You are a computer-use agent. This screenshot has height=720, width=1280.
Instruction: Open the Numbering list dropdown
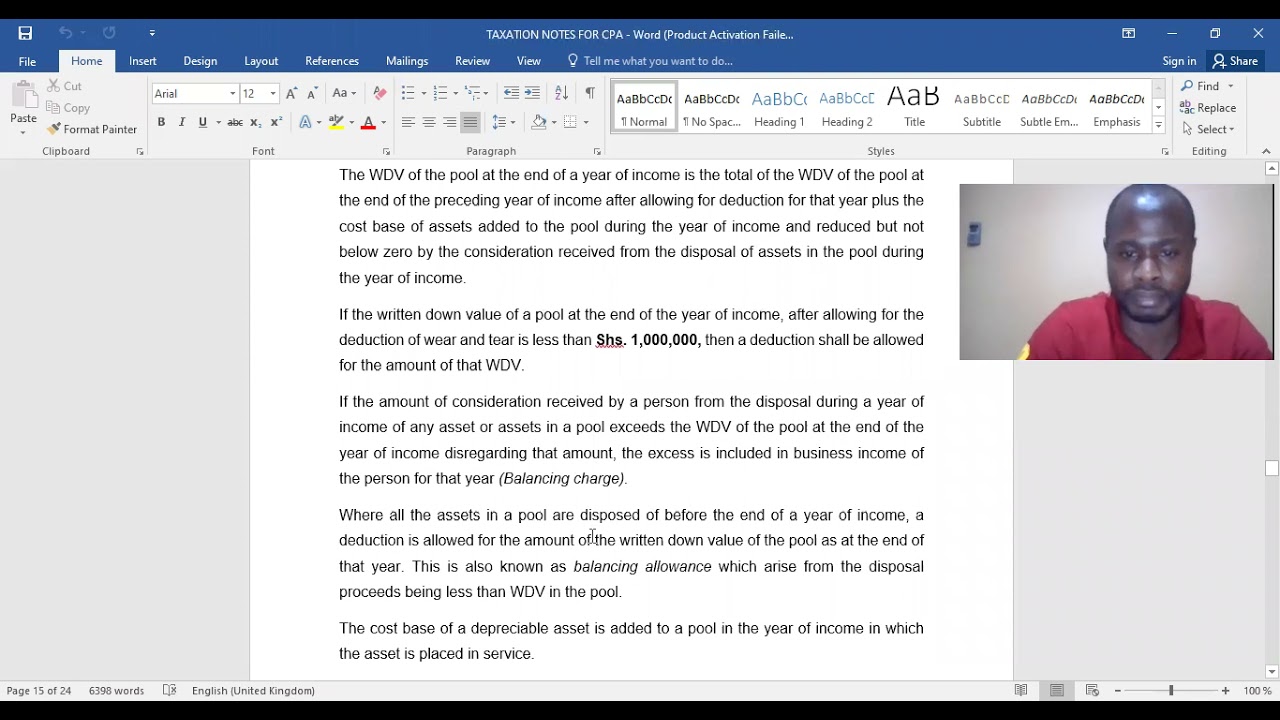point(446,93)
